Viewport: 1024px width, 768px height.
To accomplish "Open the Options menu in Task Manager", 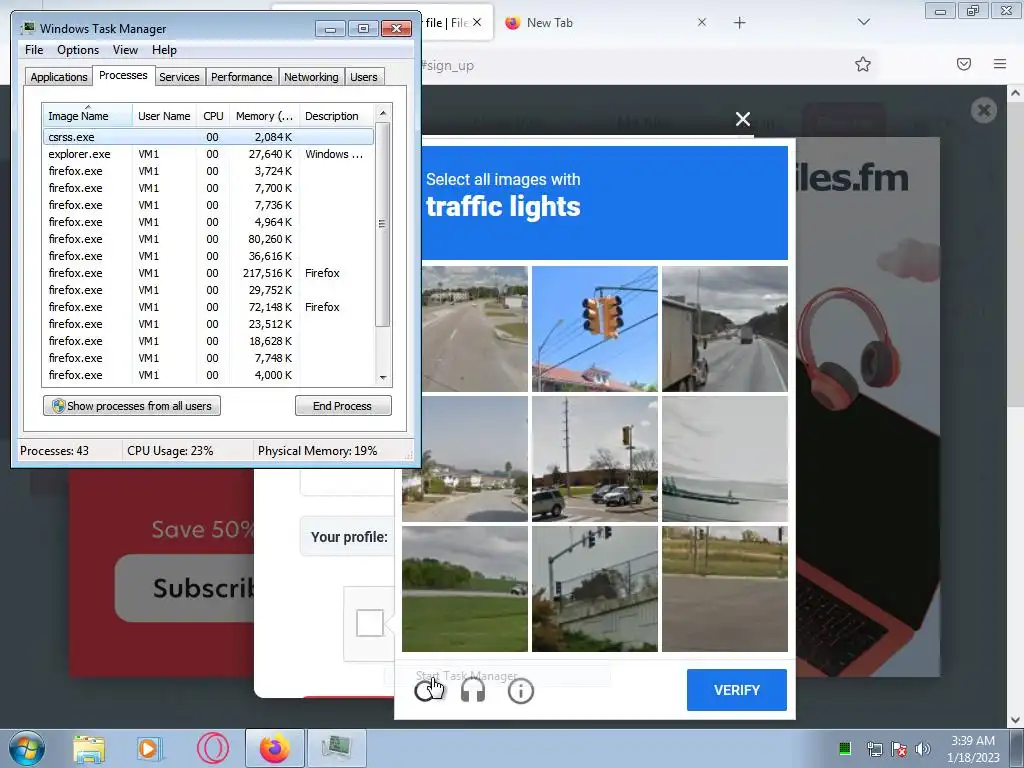I will tap(78, 50).
